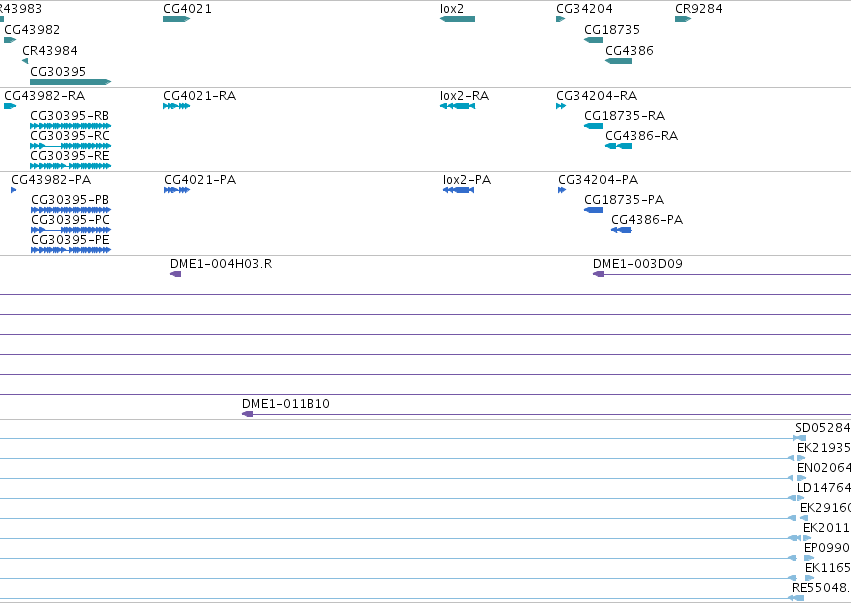The image size is (851, 603).
Task: Click the CG43982 gene label
Action: pyautogui.click(x=32, y=30)
